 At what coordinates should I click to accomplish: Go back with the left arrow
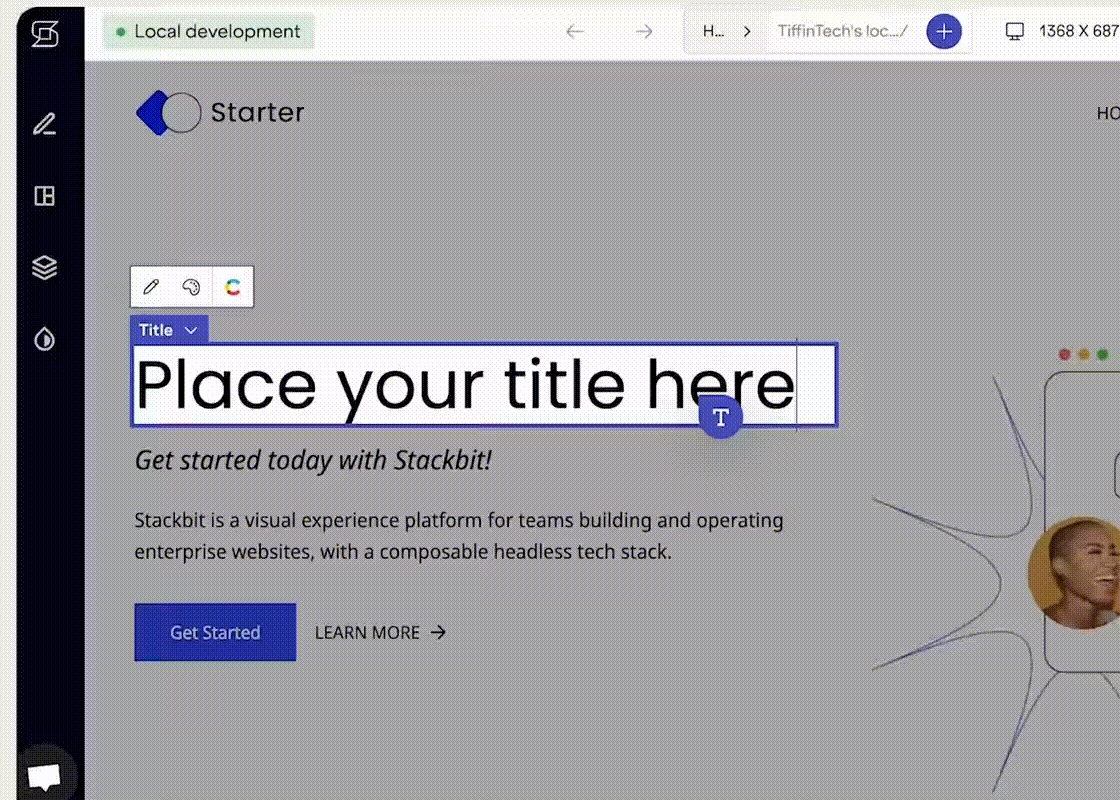pyautogui.click(x=575, y=31)
